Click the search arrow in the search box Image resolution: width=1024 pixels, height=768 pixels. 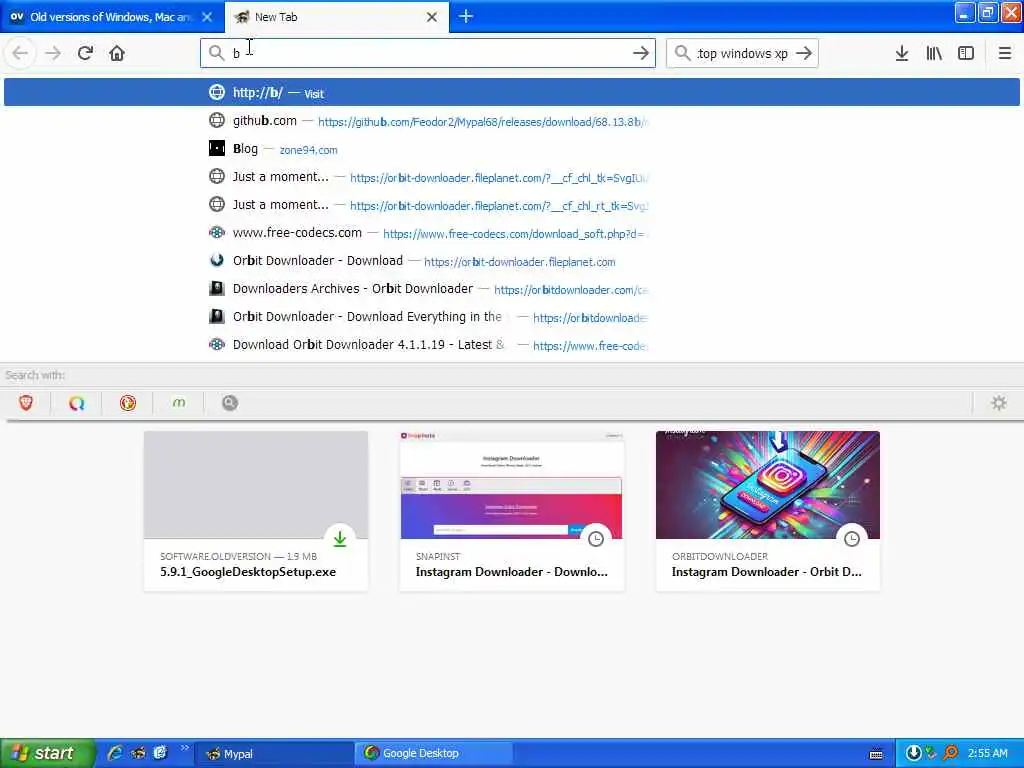(x=804, y=53)
